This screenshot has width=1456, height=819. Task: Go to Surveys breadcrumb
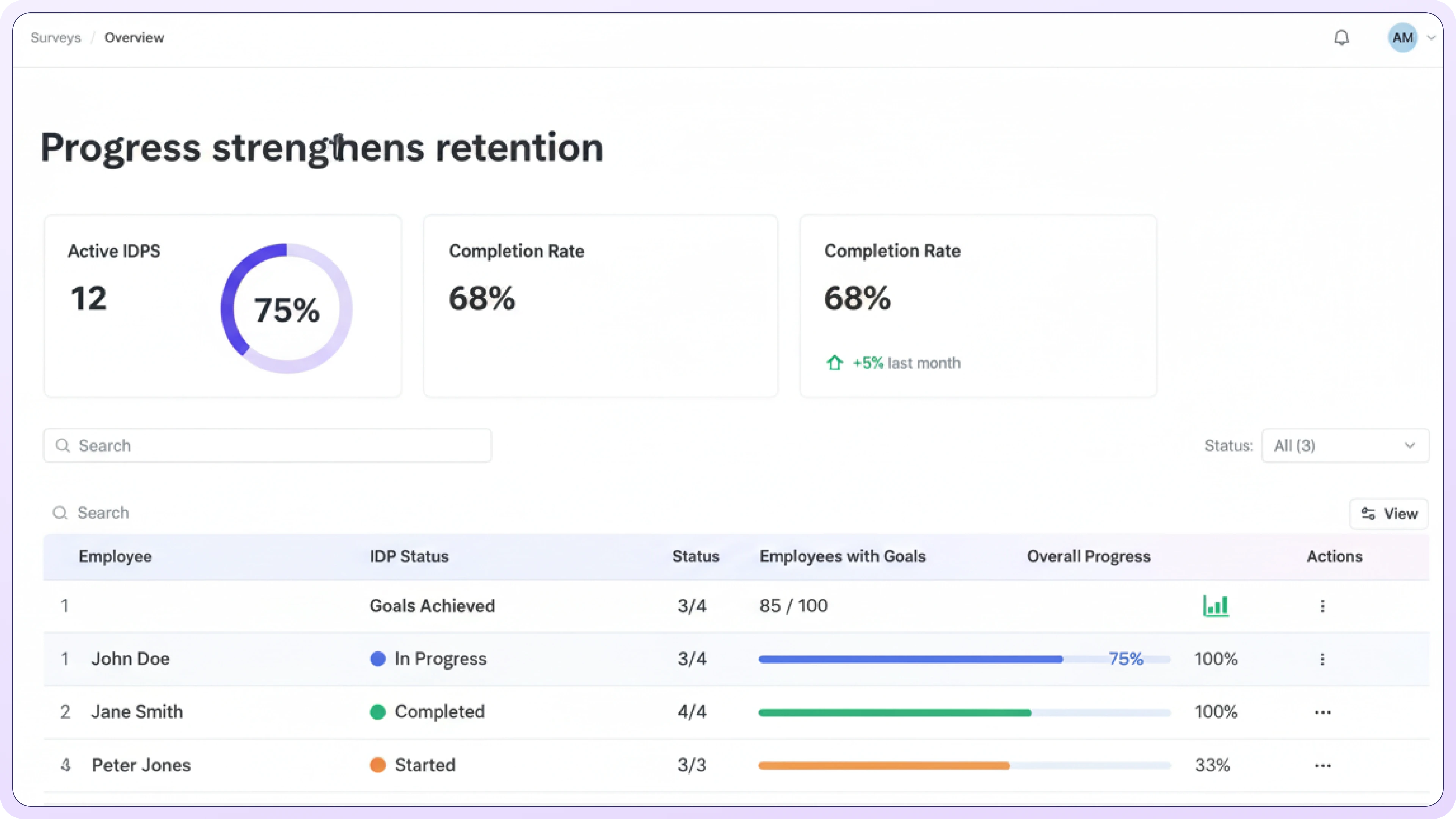pos(55,38)
